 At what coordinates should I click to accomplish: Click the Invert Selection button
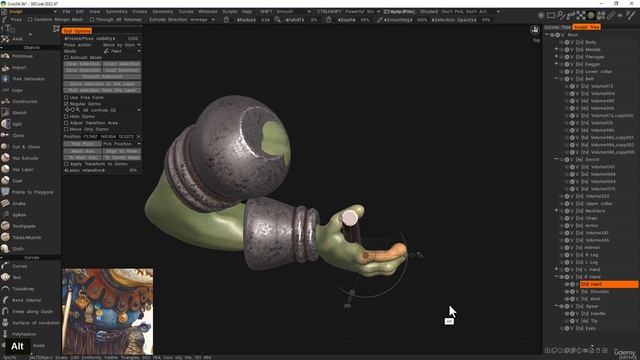[x=122, y=64]
